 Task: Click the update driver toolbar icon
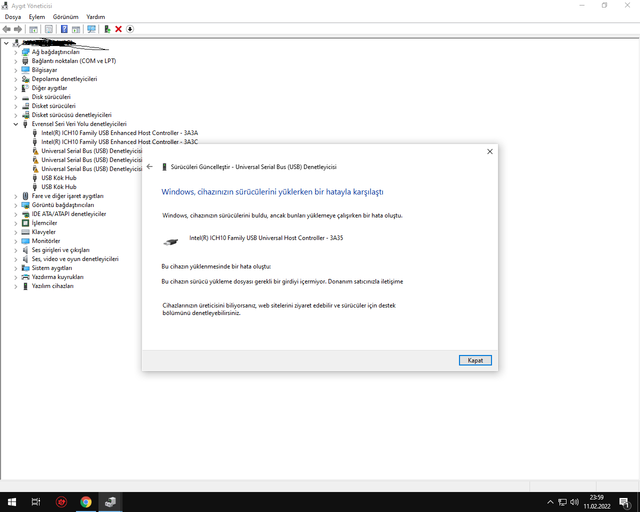[107, 29]
